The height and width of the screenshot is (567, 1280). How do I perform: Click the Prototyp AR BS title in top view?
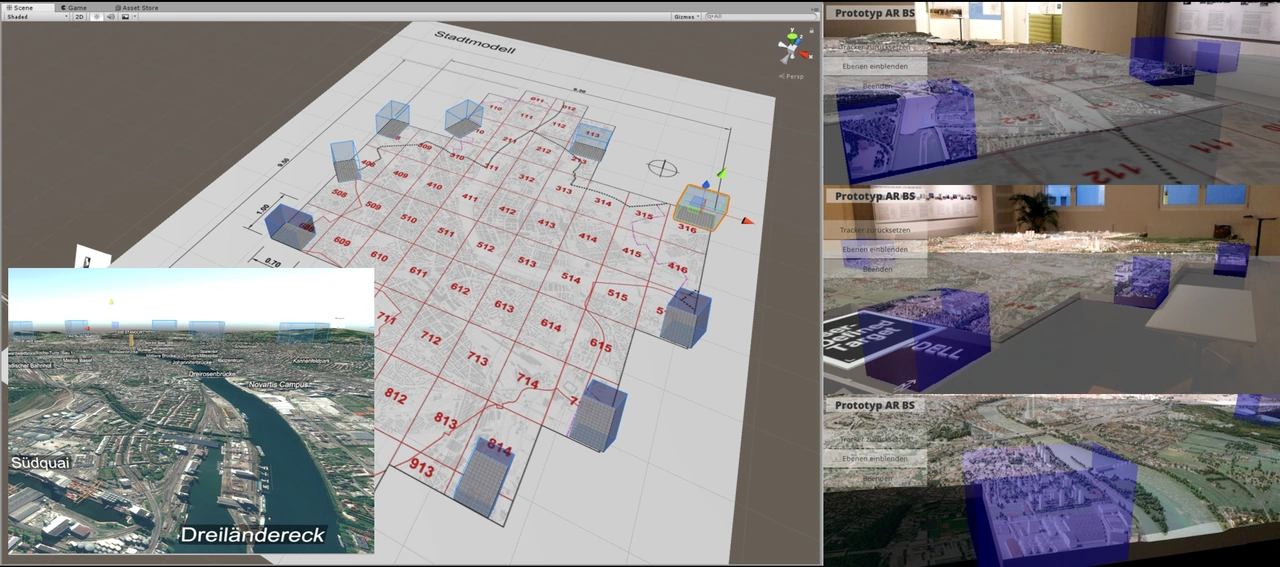click(876, 13)
